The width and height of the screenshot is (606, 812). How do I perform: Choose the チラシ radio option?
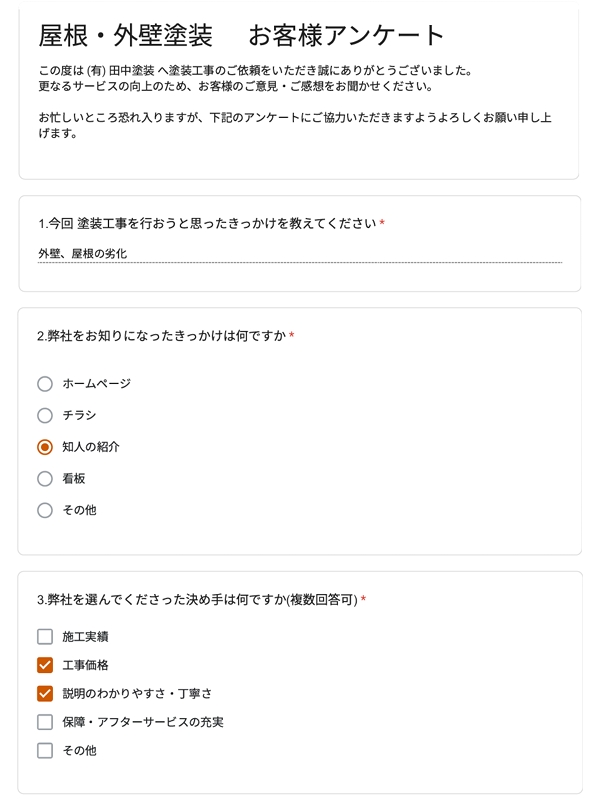pyautogui.click(x=44, y=415)
